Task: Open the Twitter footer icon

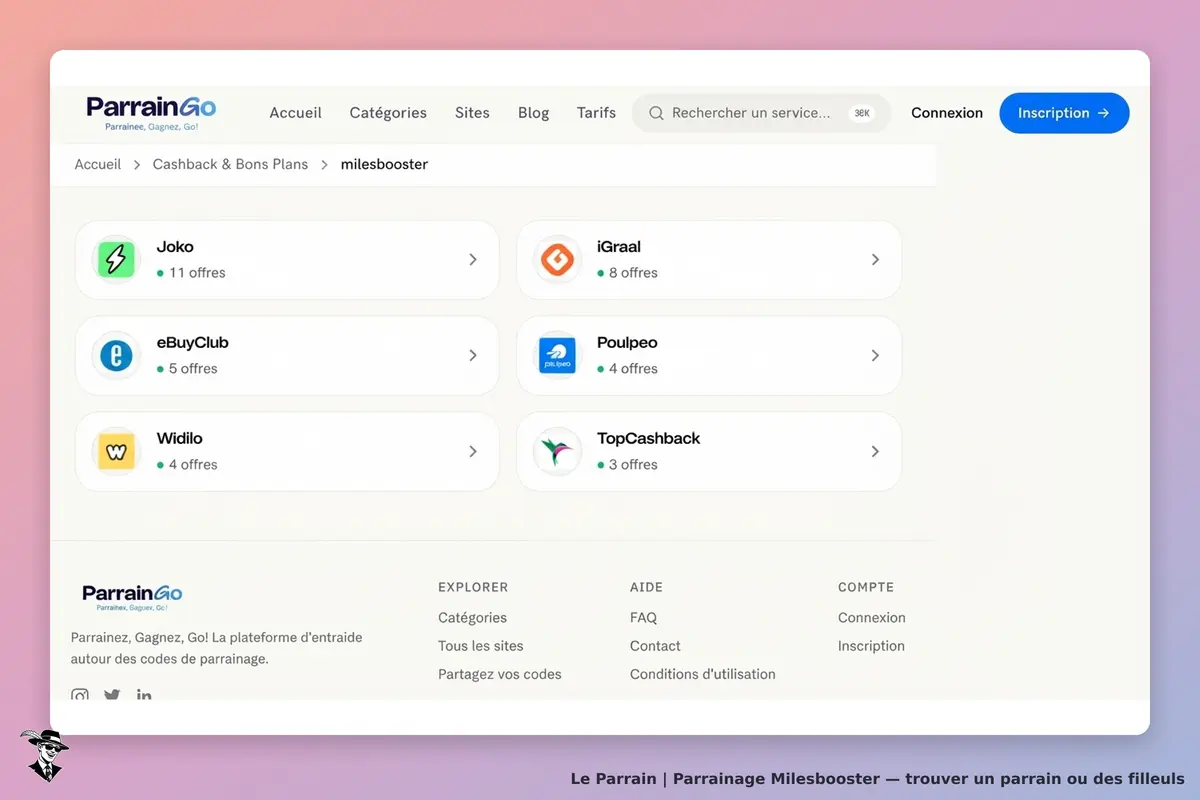Action: point(112,694)
